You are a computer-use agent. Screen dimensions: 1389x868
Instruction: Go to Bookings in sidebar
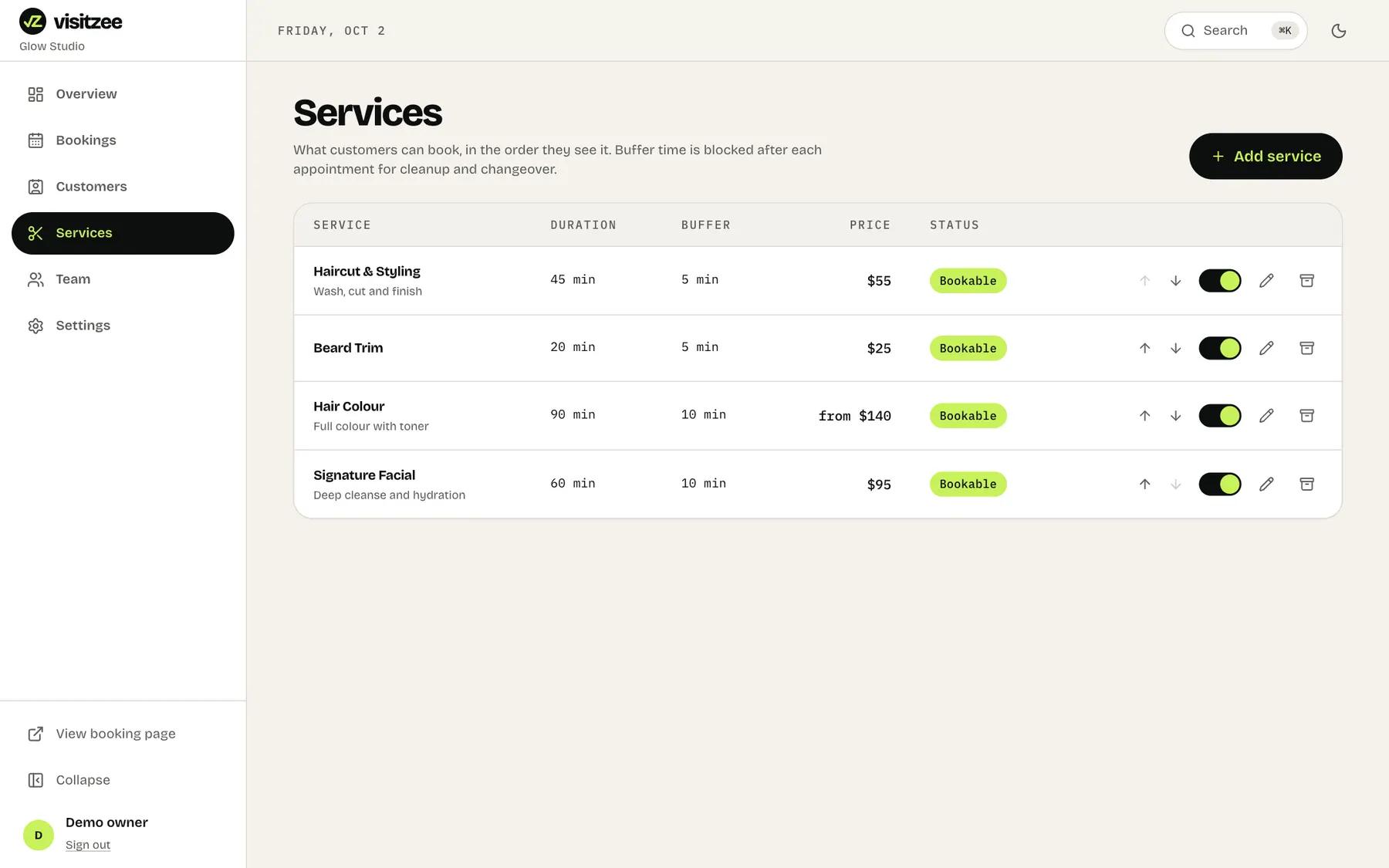click(x=123, y=140)
